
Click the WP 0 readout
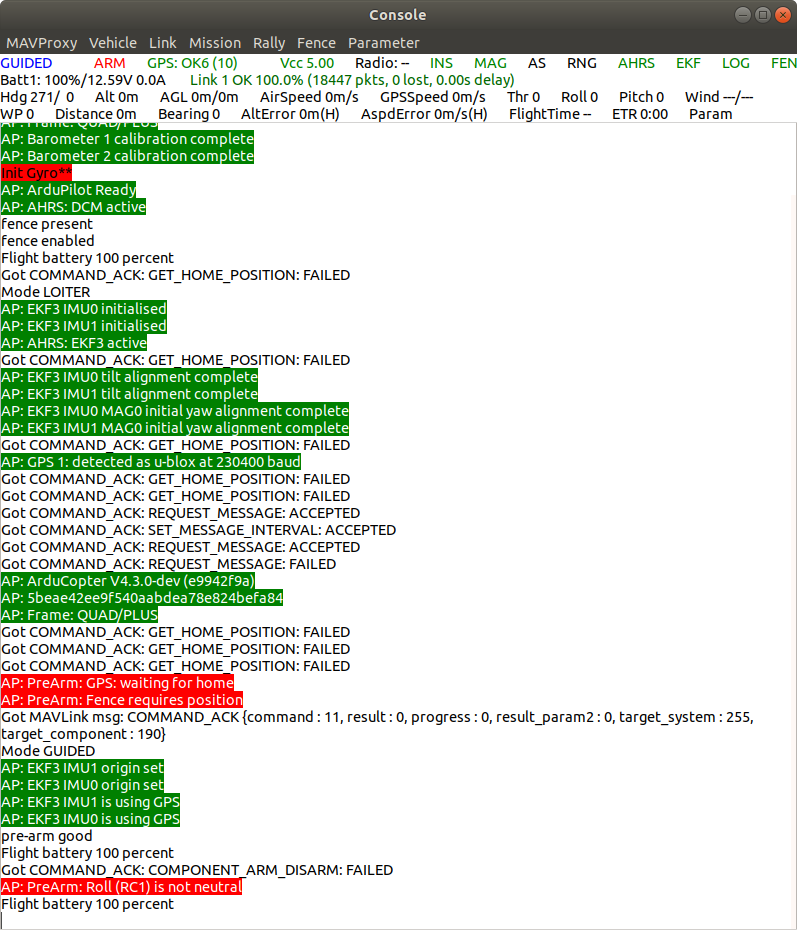click(17, 114)
